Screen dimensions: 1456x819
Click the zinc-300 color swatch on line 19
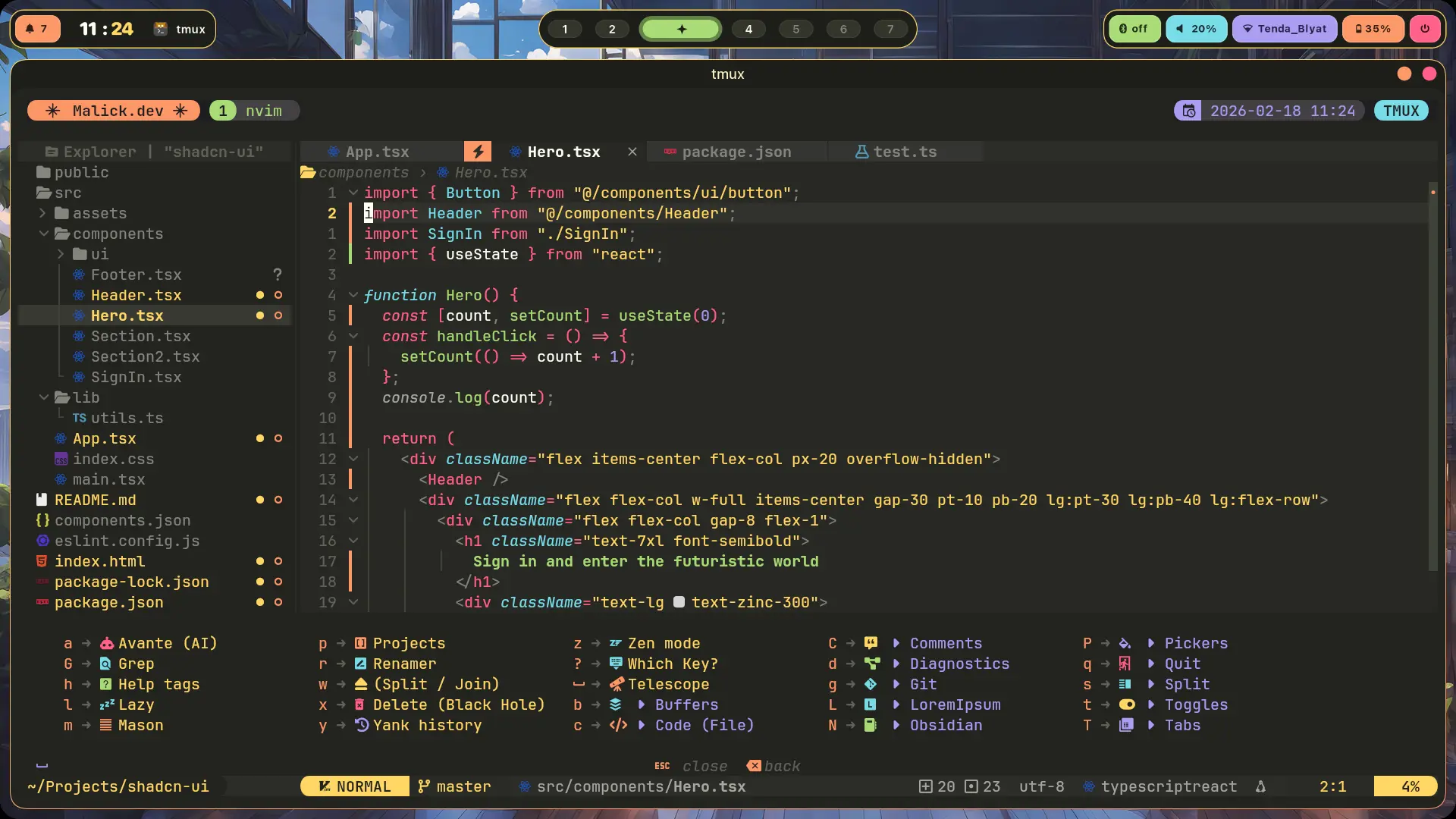pos(679,602)
